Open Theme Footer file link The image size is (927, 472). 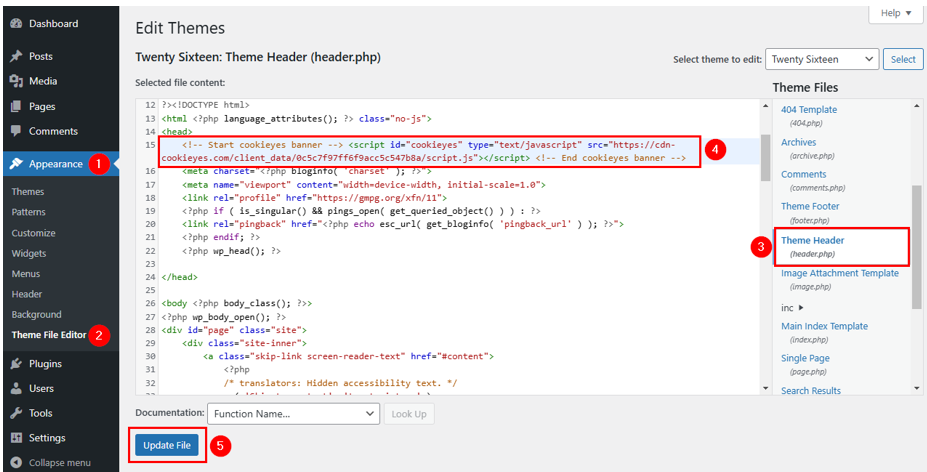coord(810,206)
